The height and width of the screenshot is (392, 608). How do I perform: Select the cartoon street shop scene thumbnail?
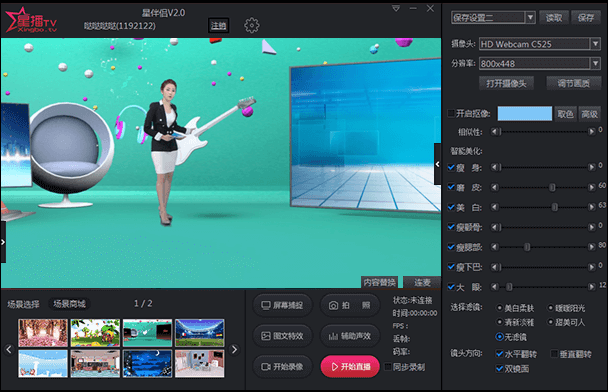(95, 364)
